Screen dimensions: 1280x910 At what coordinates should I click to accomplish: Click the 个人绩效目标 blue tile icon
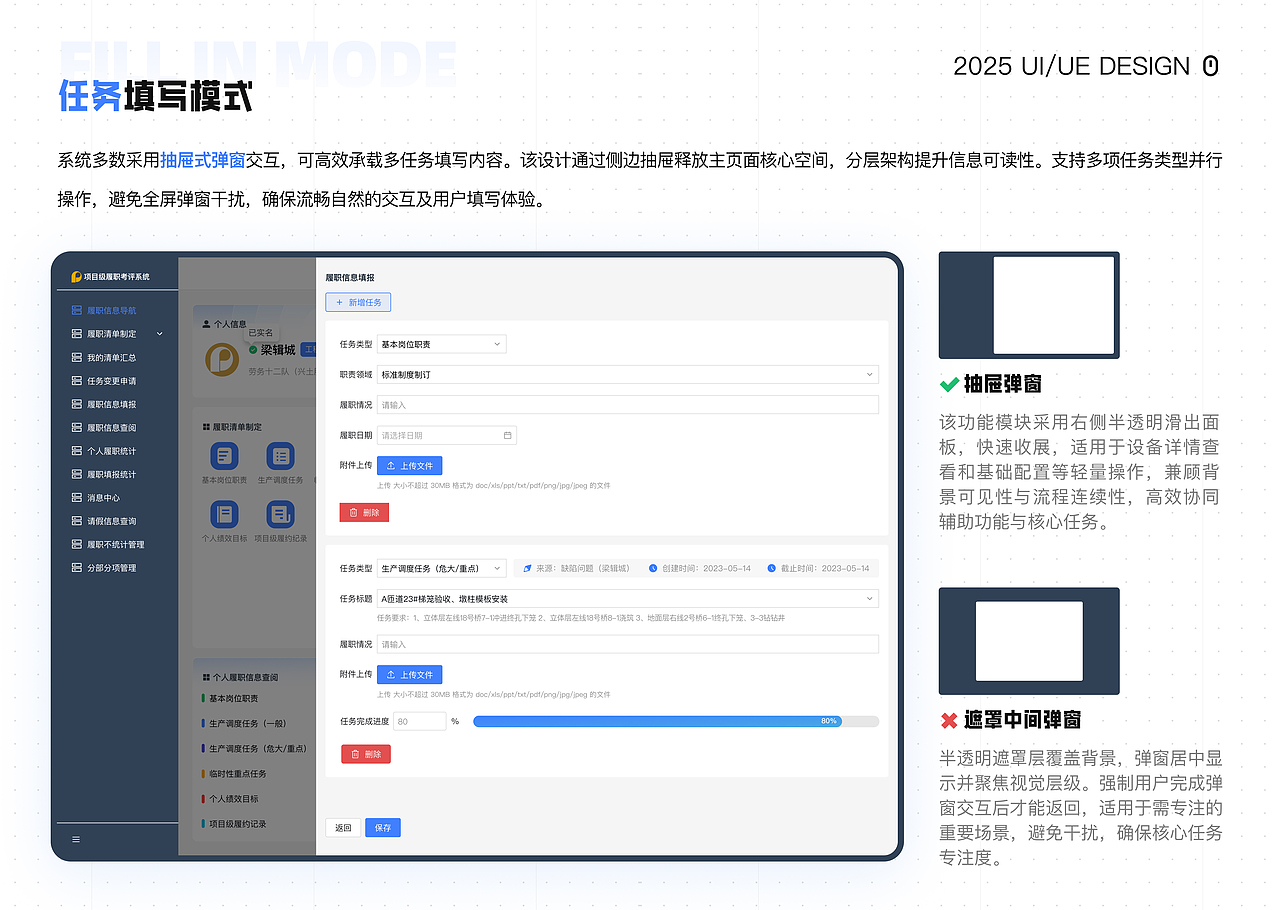(x=224, y=515)
